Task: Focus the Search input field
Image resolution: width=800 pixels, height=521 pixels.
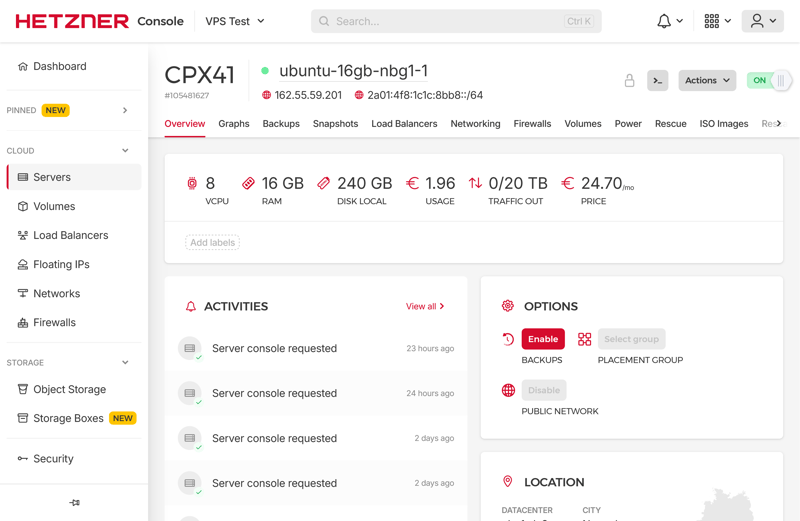Action: (x=450, y=21)
